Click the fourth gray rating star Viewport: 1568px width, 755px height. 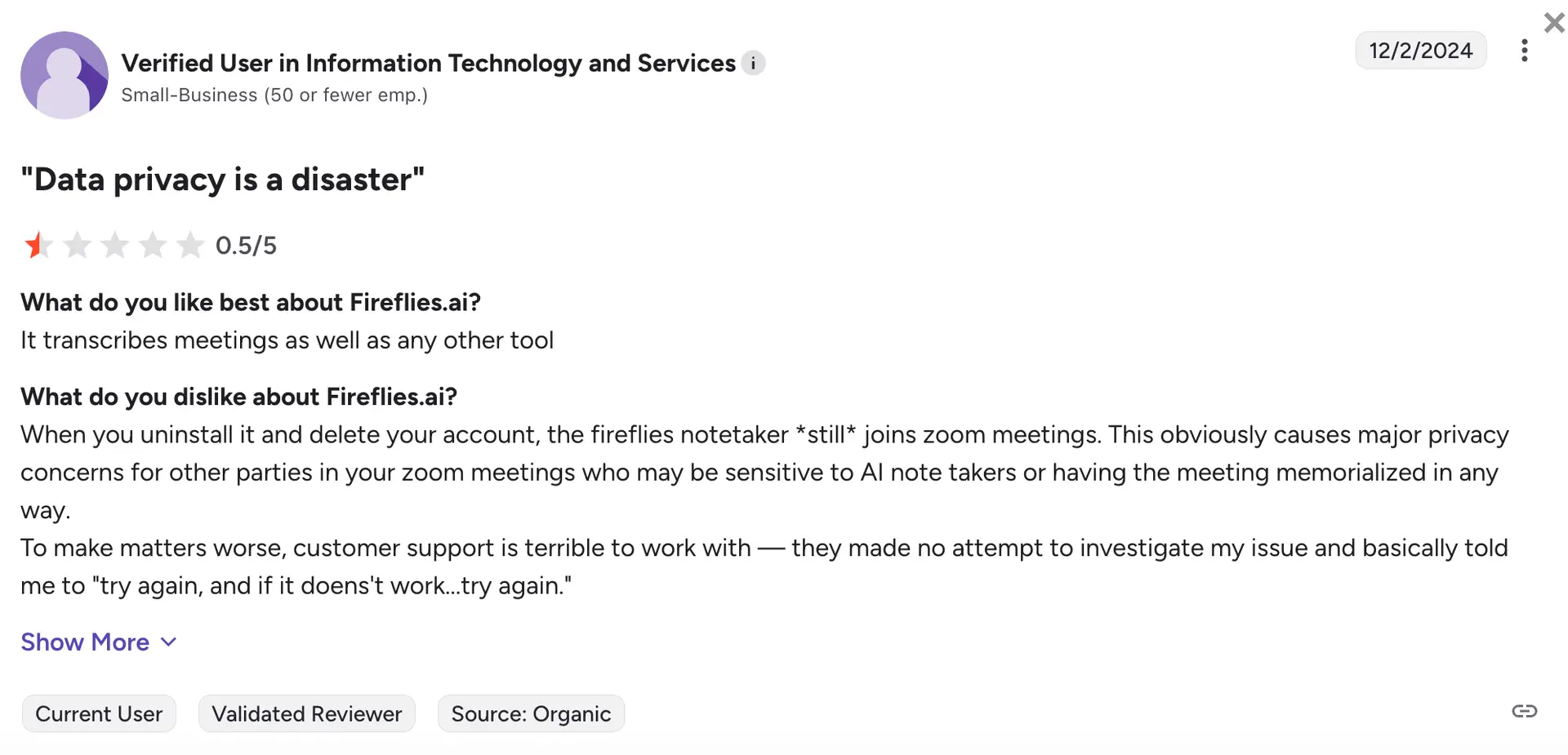[x=153, y=245]
